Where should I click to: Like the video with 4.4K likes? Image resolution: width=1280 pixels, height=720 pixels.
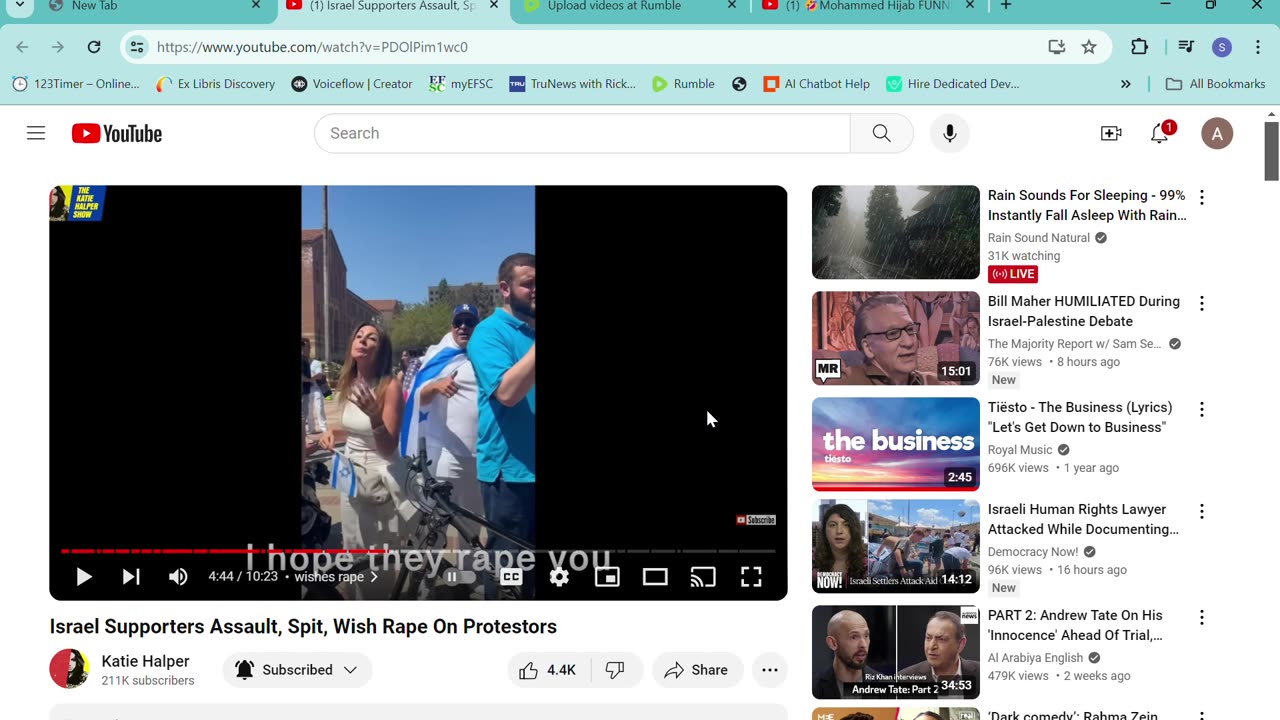click(x=548, y=670)
